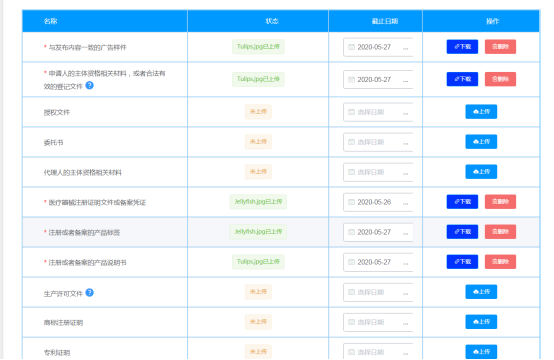The image size is (554, 360).
Task: Click calendar icon in 生产许可文件 date field
Action: click(x=351, y=292)
